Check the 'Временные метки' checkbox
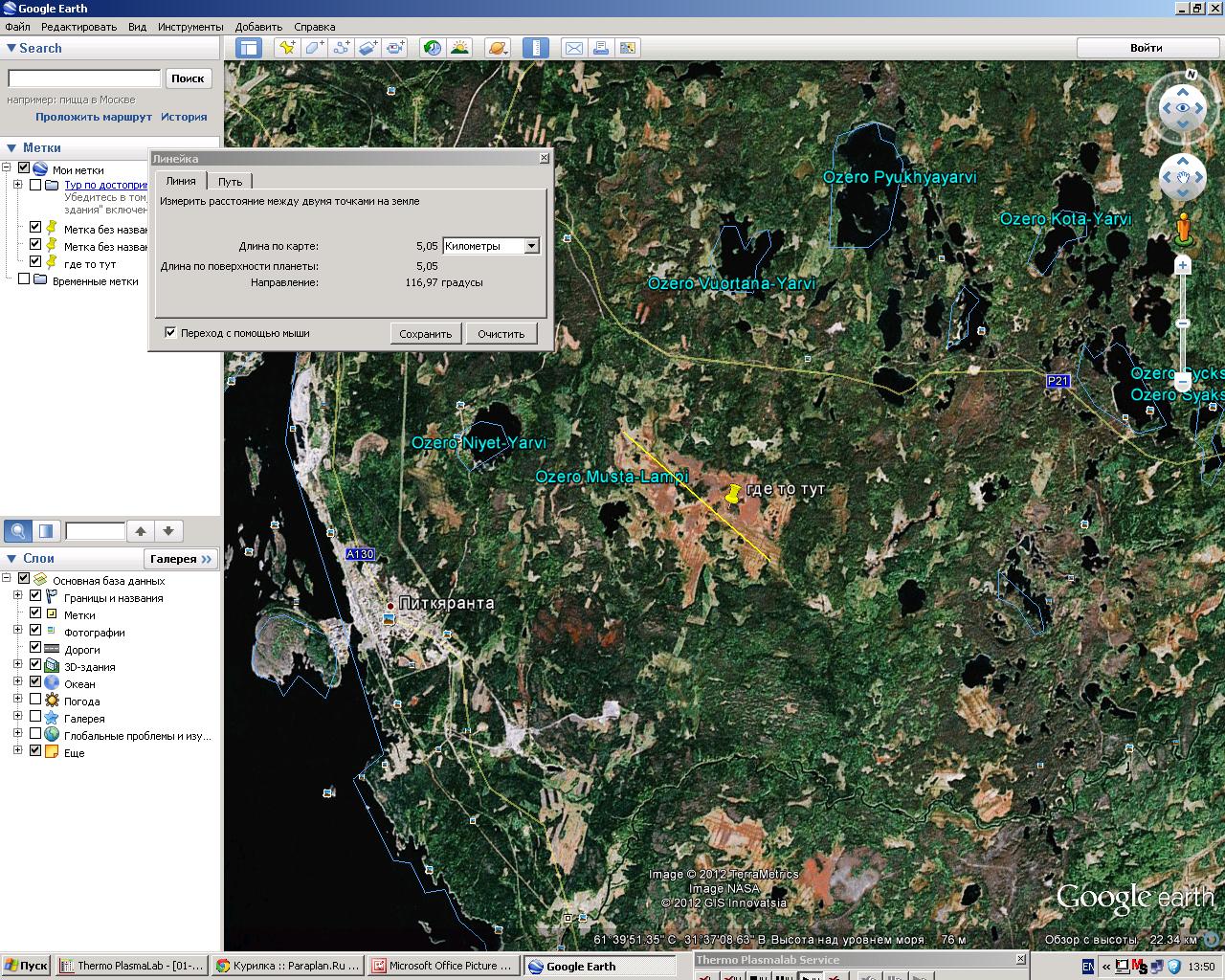Viewport: 1225px width, 980px height. (x=24, y=279)
